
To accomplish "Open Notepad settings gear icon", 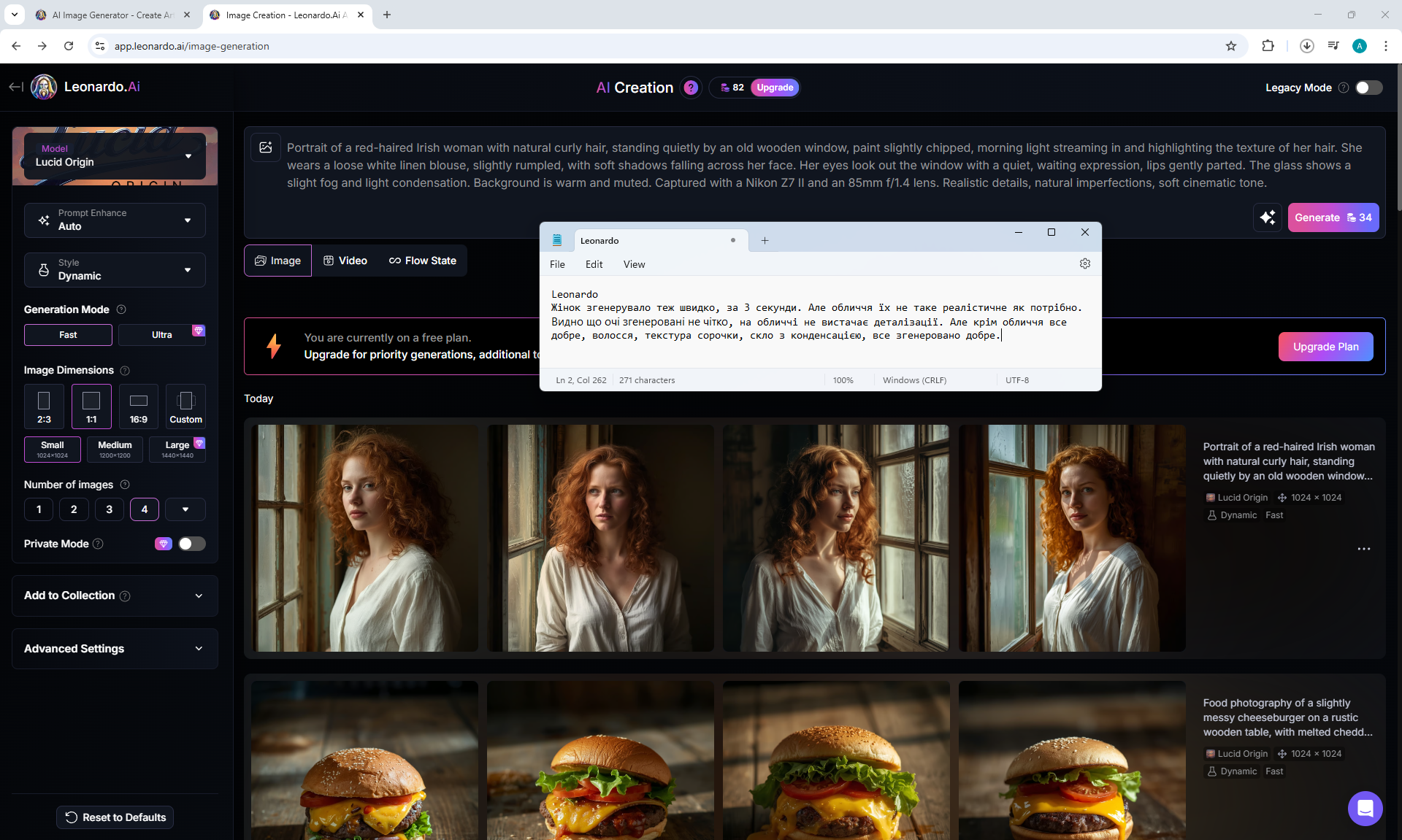I will [1085, 264].
